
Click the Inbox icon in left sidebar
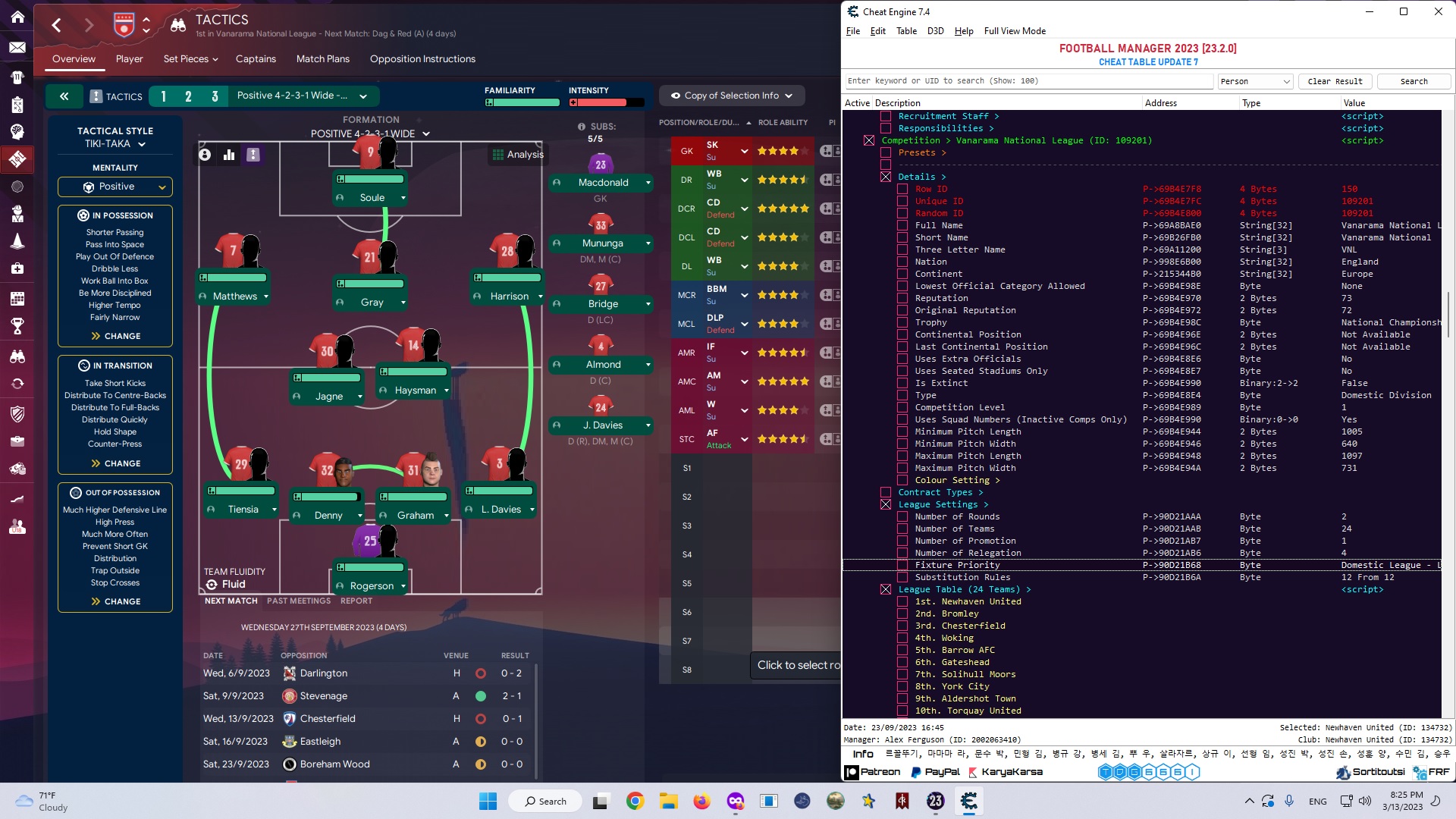point(17,46)
